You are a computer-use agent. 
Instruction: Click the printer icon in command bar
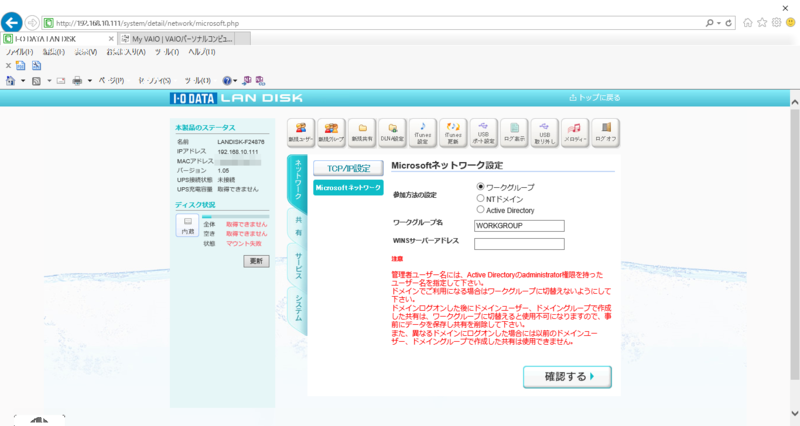click(77, 81)
